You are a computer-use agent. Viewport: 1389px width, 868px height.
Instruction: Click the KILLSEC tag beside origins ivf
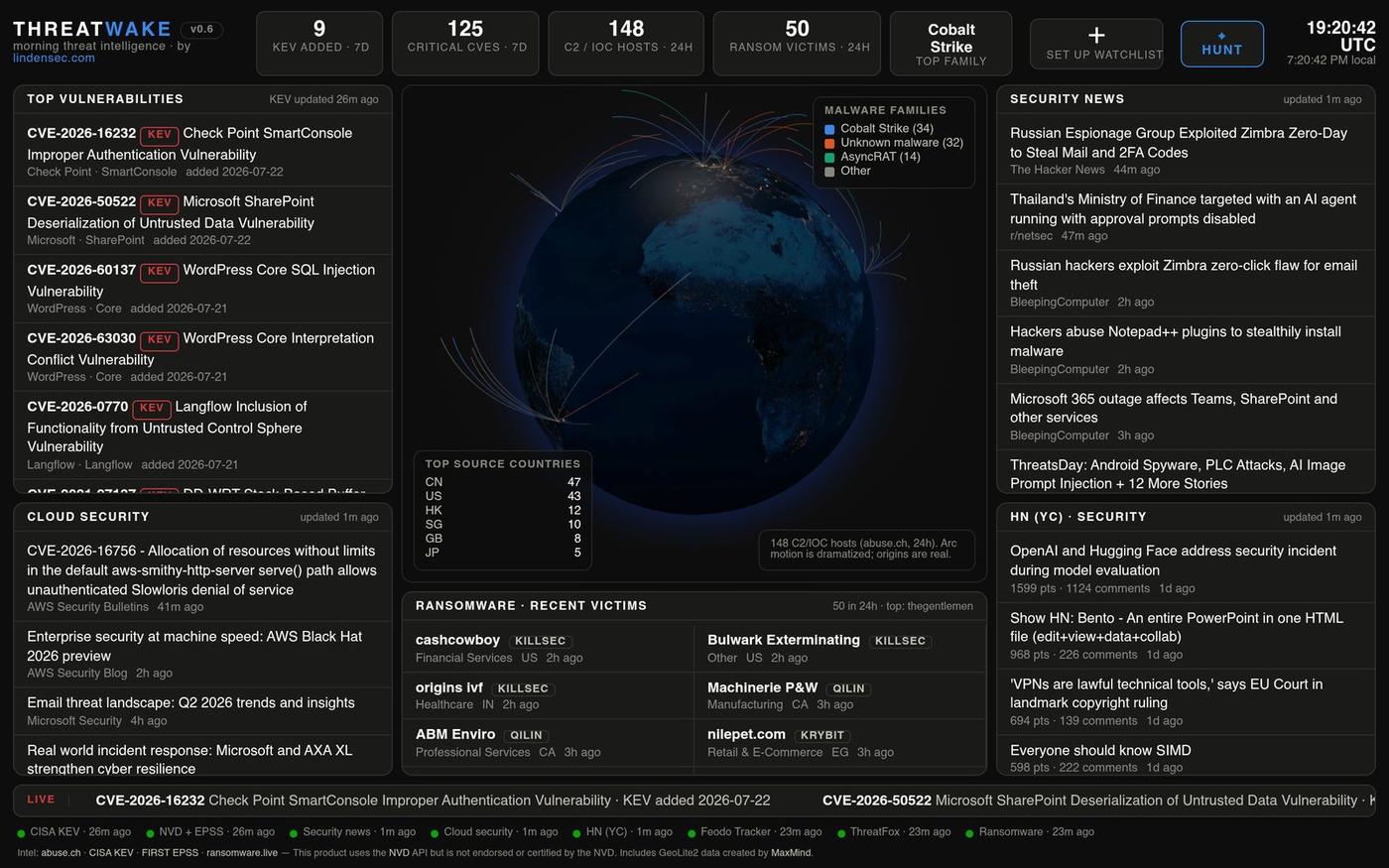point(523,688)
